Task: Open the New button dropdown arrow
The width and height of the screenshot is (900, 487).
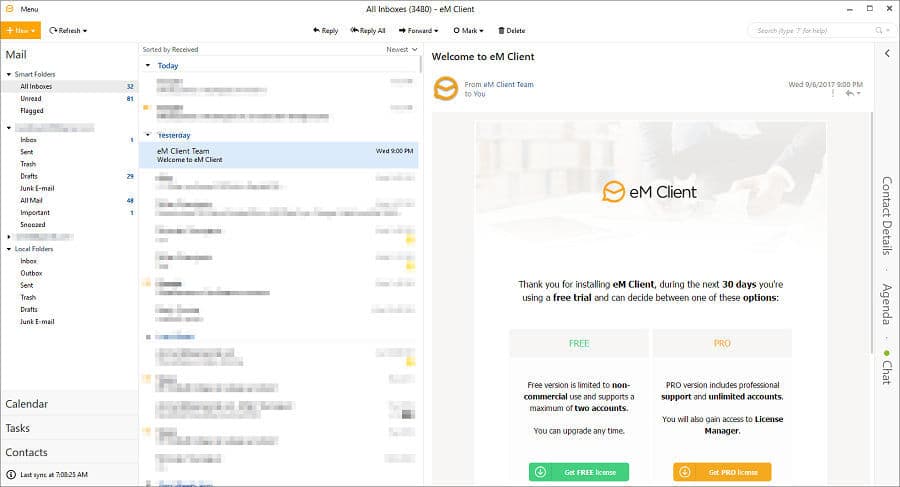Action: [33, 30]
